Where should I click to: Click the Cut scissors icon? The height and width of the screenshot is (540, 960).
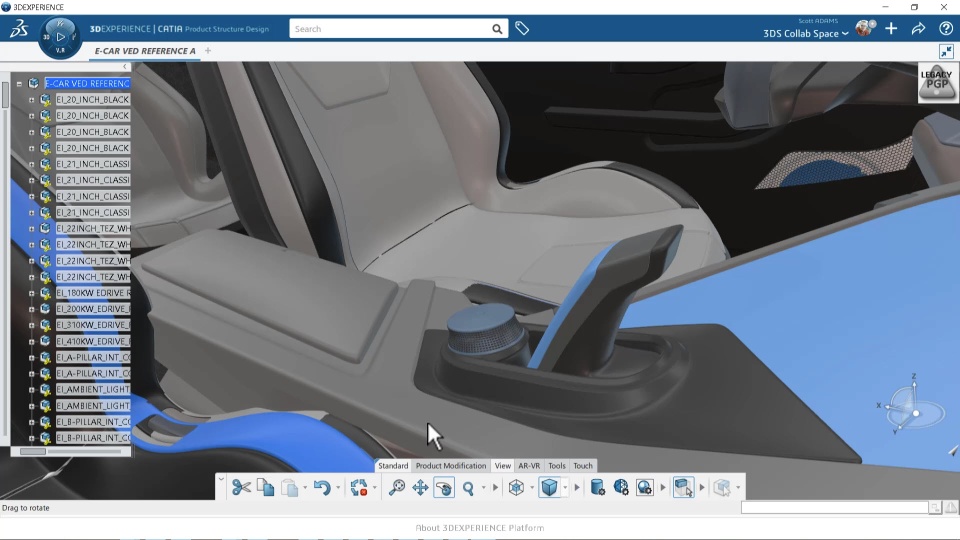pos(241,487)
